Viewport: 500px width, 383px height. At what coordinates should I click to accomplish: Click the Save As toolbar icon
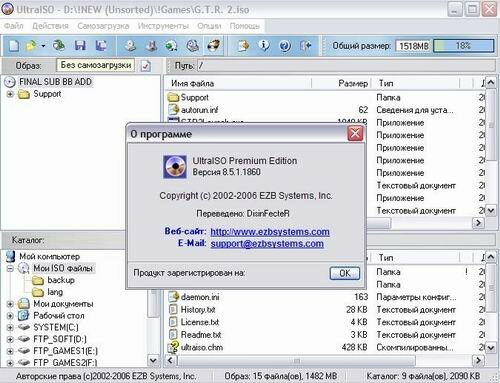click(101, 45)
